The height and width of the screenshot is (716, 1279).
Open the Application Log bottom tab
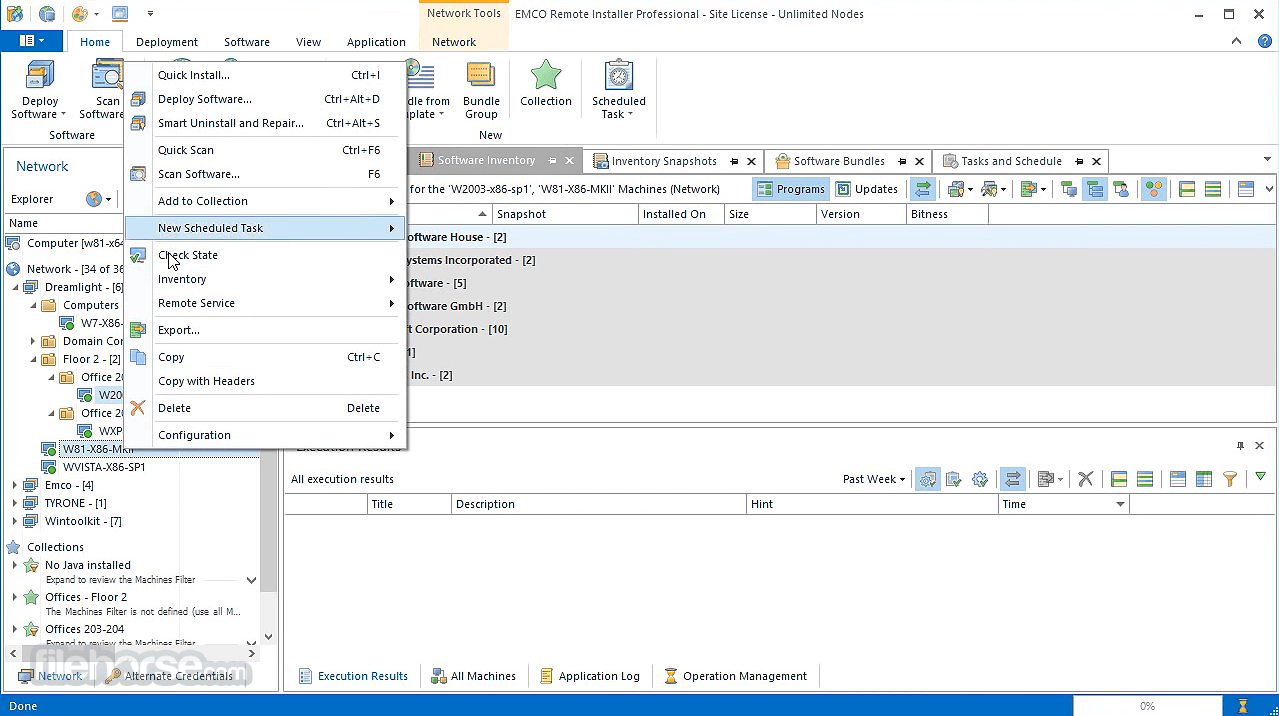(x=589, y=676)
